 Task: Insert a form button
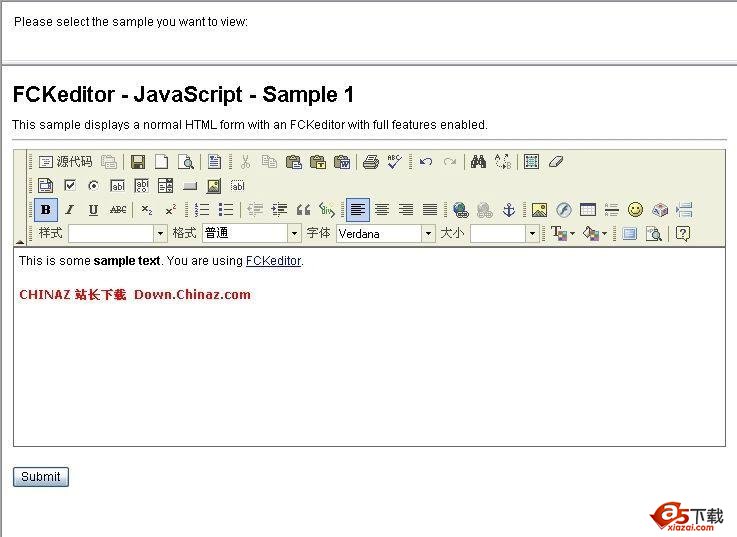coord(190,186)
